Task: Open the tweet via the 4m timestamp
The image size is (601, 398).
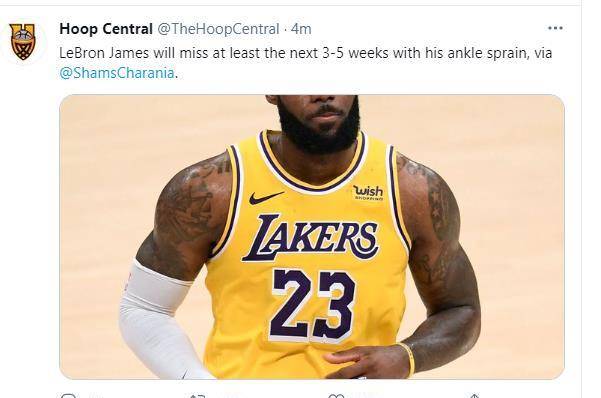Action: click(301, 29)
